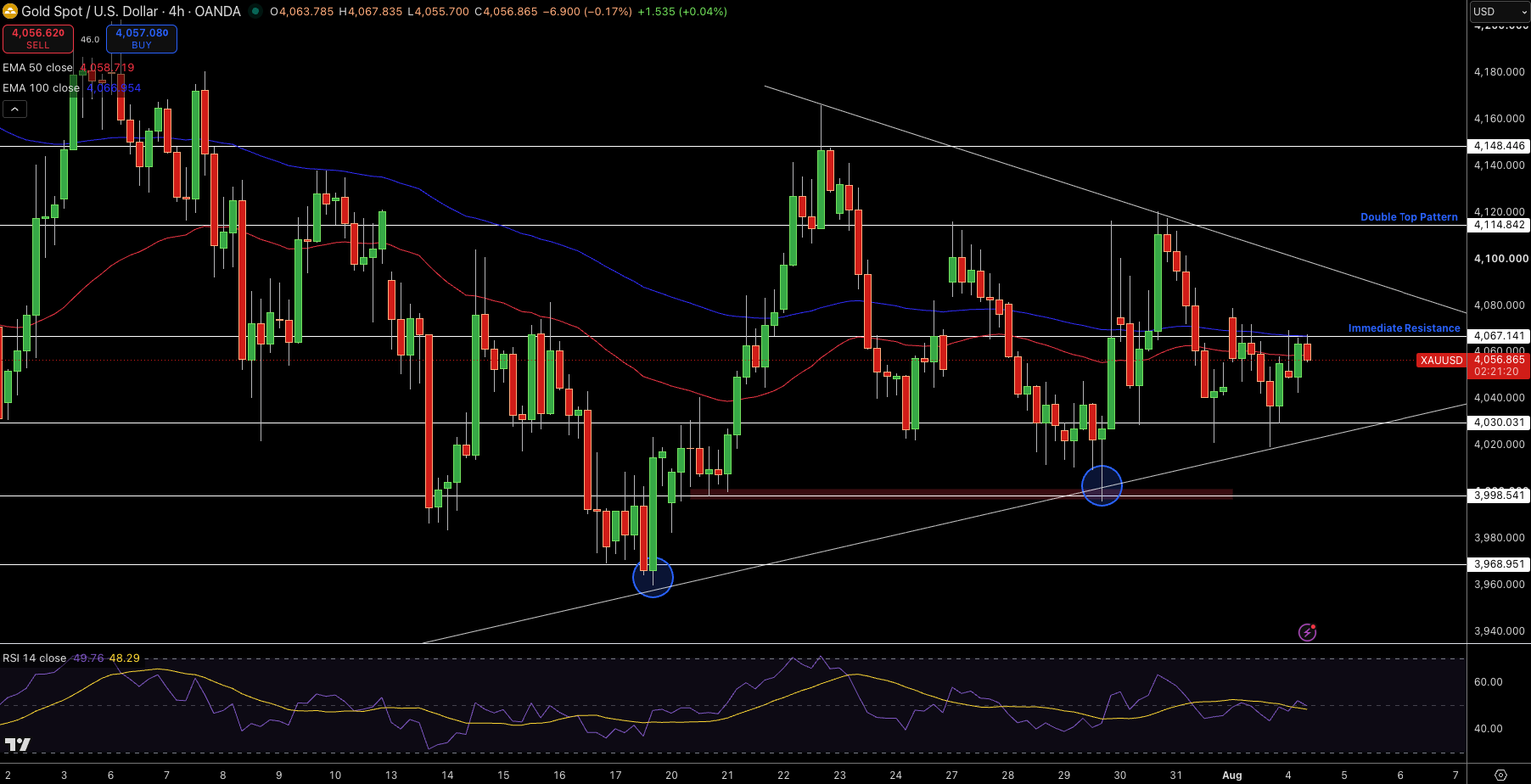
Task: Click the green market status dot
Action: click(255, 12)
